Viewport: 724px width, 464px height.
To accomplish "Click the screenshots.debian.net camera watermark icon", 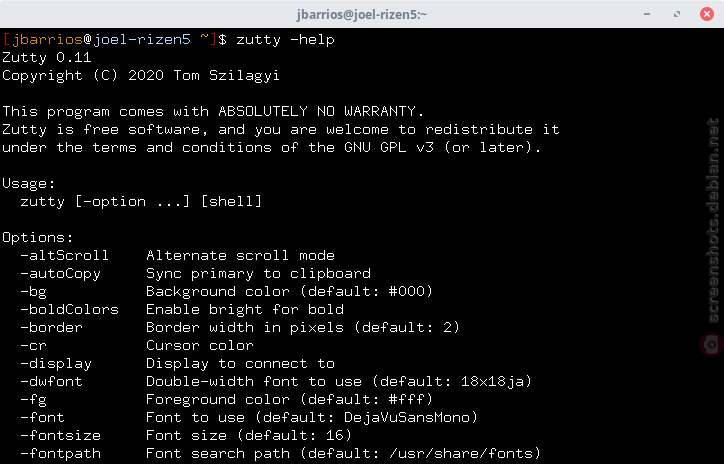I will (x=712, y=344).
